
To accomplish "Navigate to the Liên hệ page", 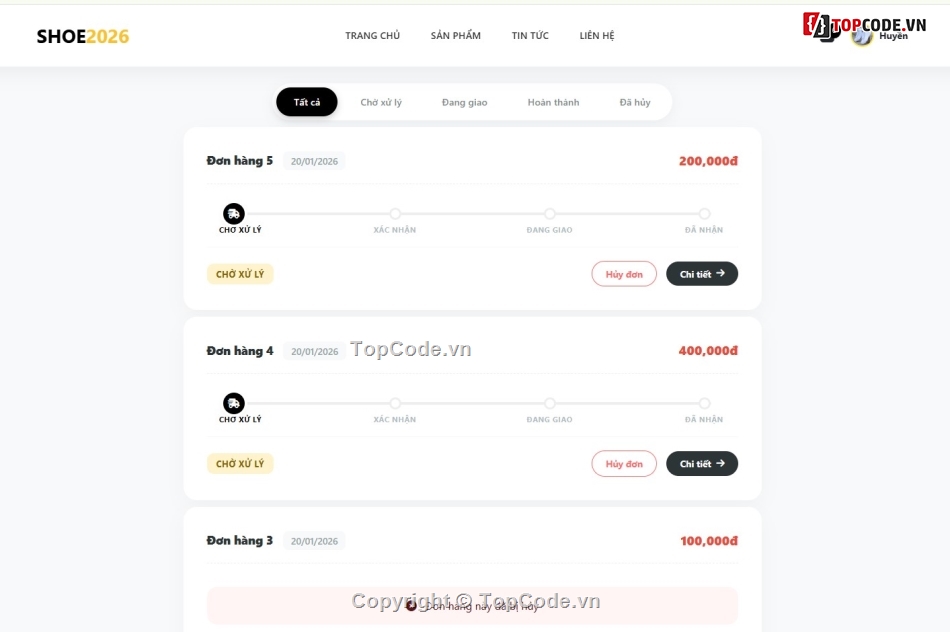I will (597, 36).
